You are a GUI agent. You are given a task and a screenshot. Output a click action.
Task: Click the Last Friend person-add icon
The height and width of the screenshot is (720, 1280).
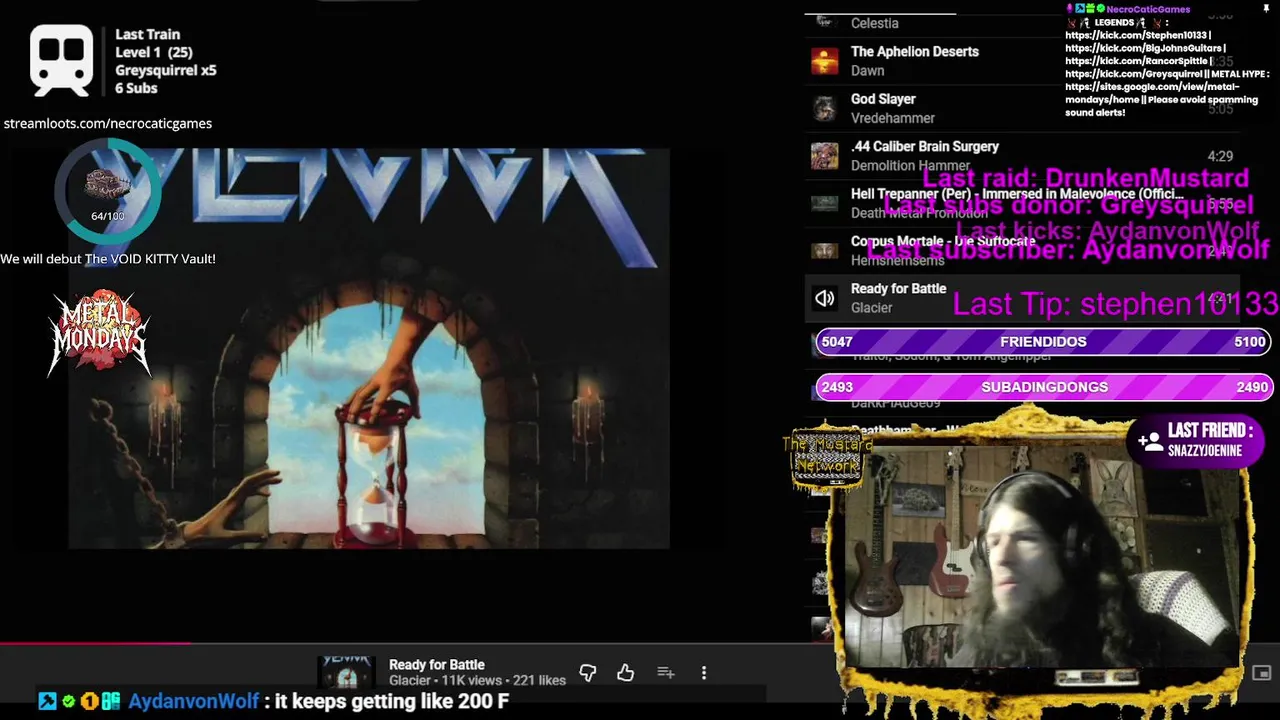pos(1150,440)
